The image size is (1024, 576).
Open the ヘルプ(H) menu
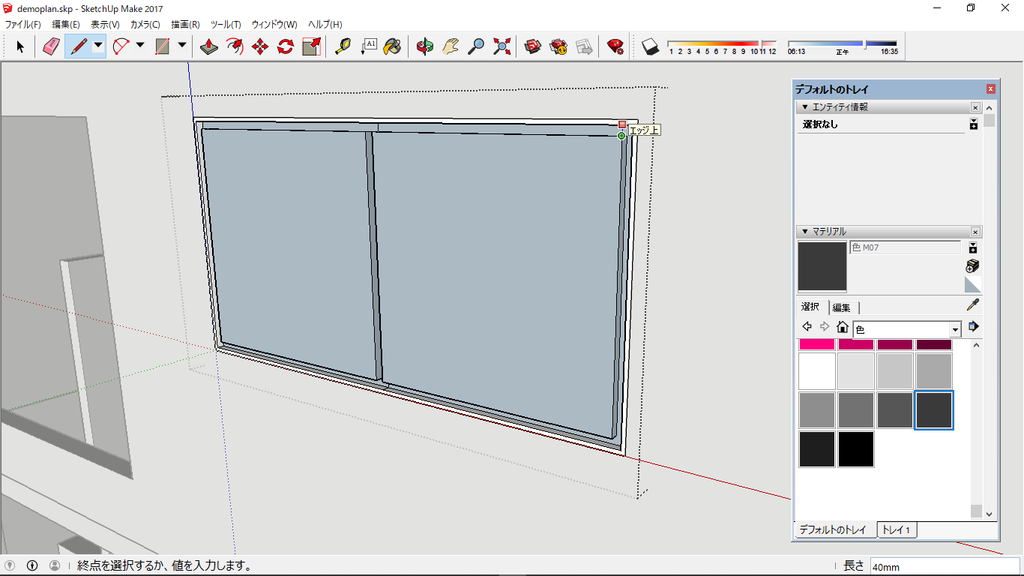(x=325, y=24)
